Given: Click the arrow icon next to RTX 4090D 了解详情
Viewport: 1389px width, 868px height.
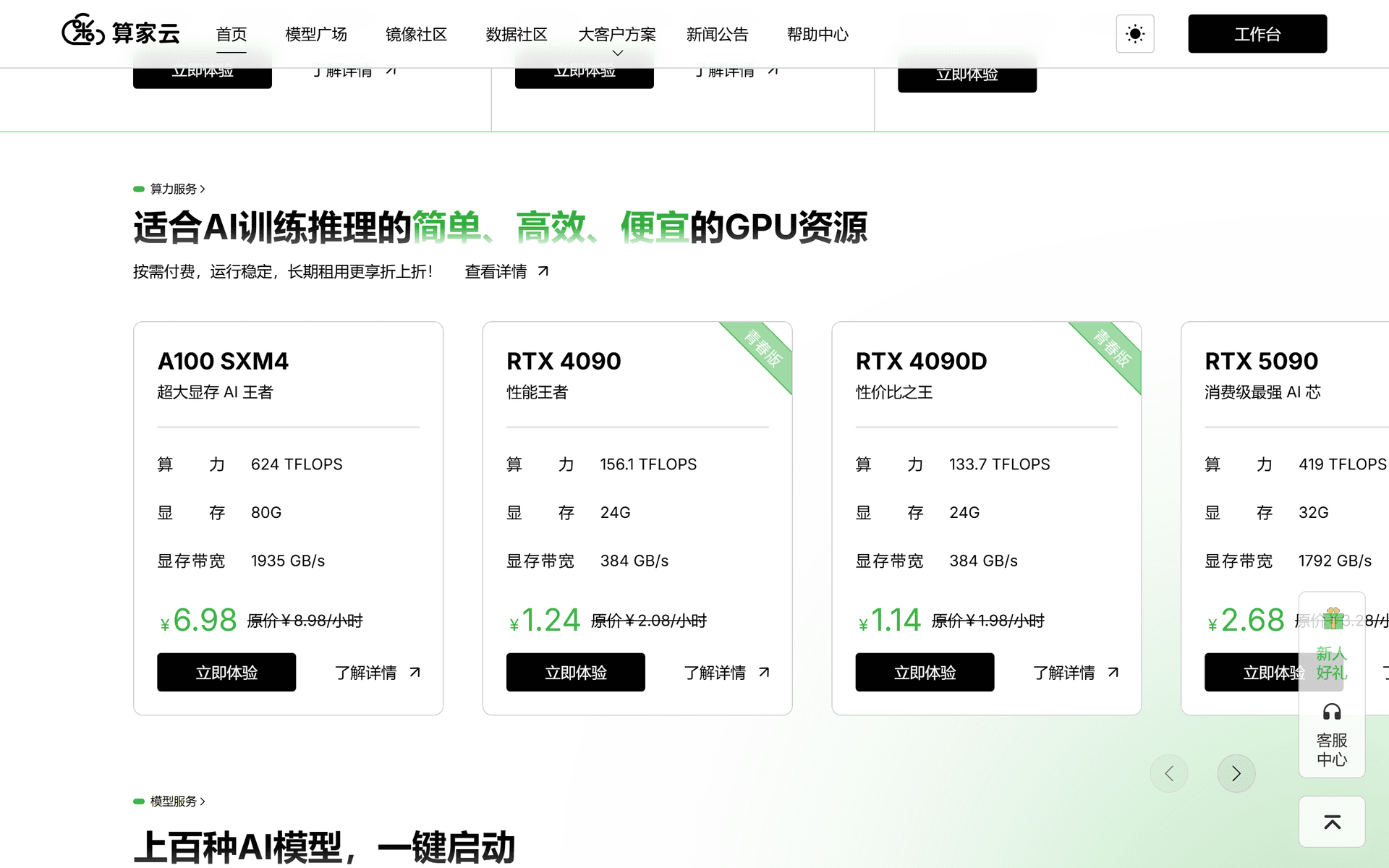Looking at the screenshot, I should (1113, 672).
